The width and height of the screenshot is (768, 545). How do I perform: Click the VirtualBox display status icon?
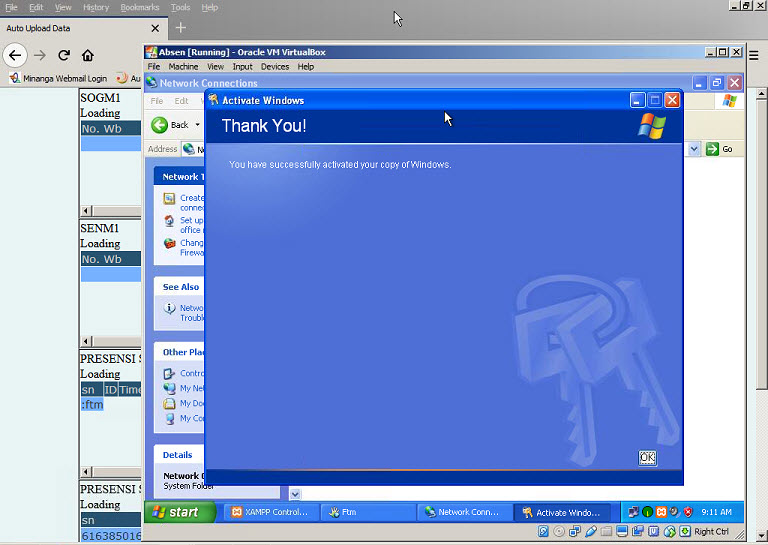coord(622,531)
